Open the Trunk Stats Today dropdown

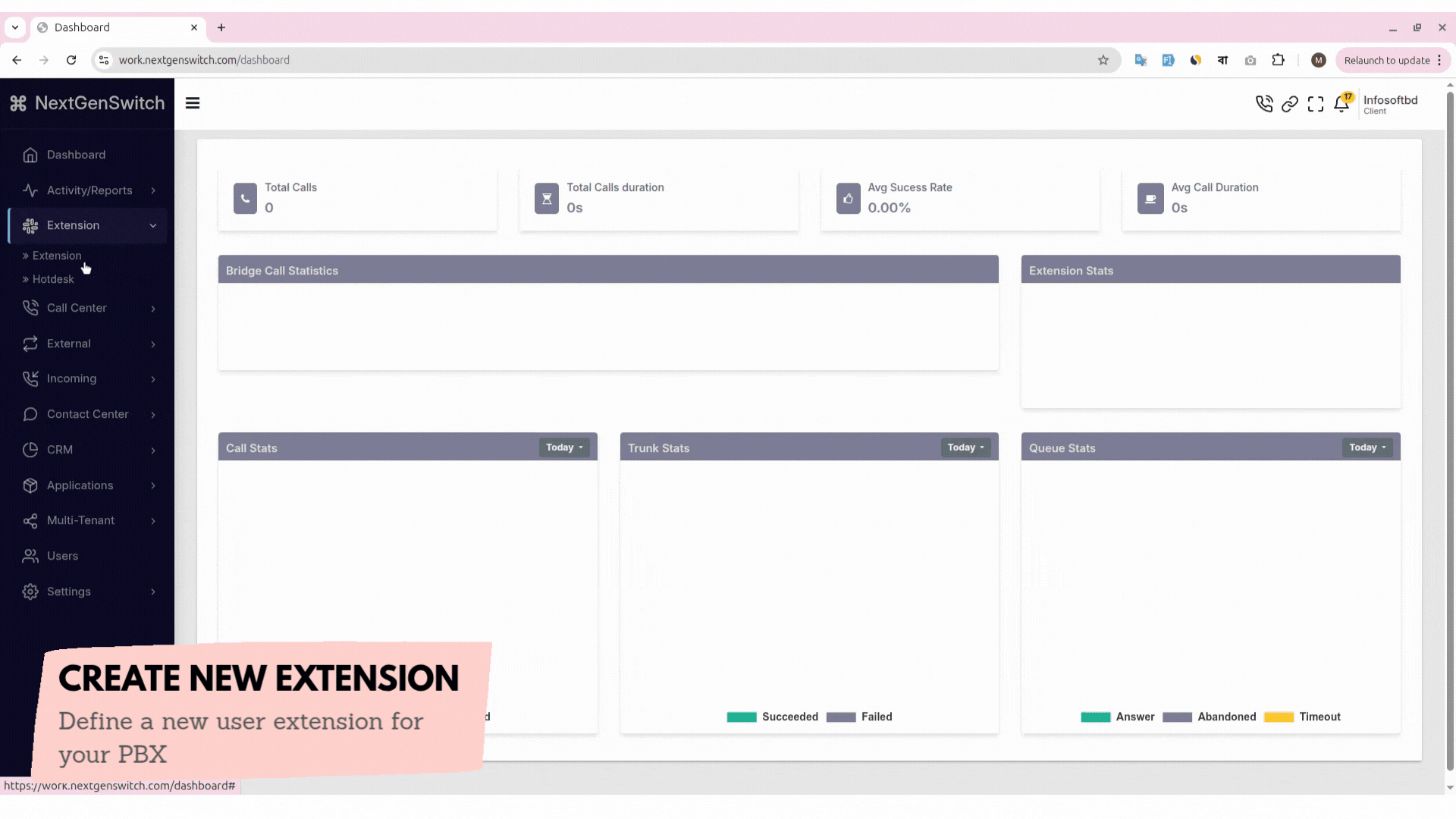coord(965,447)
